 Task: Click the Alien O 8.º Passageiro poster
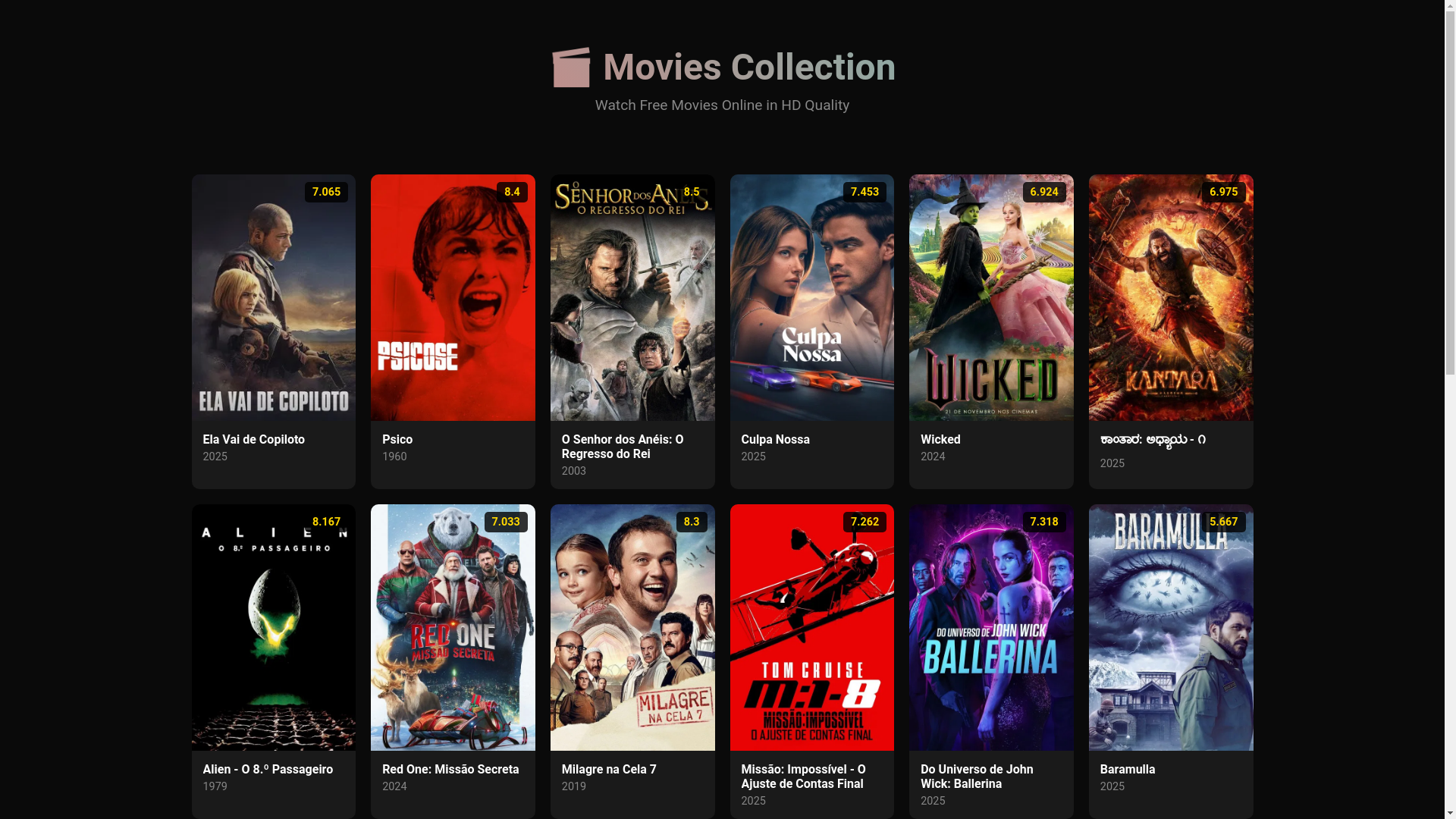pos(273,627)
